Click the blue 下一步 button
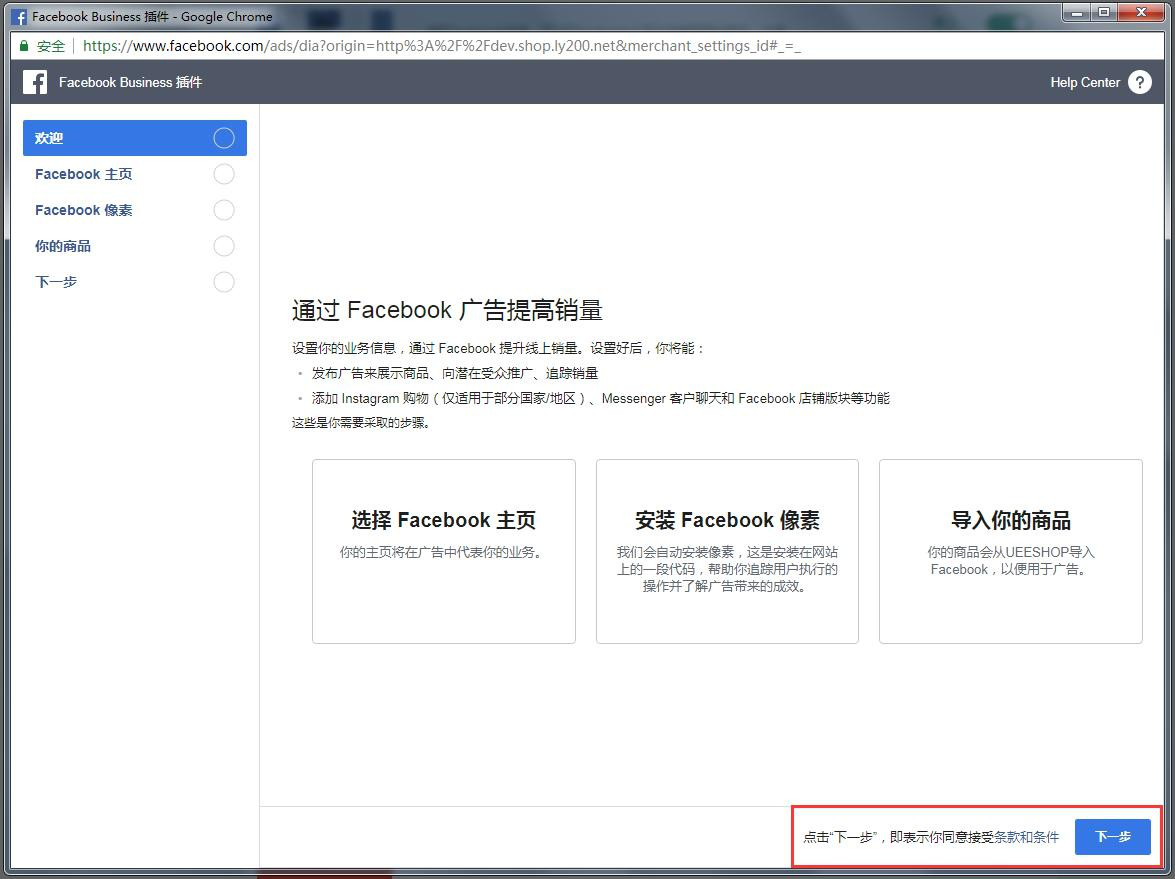 1112,836
